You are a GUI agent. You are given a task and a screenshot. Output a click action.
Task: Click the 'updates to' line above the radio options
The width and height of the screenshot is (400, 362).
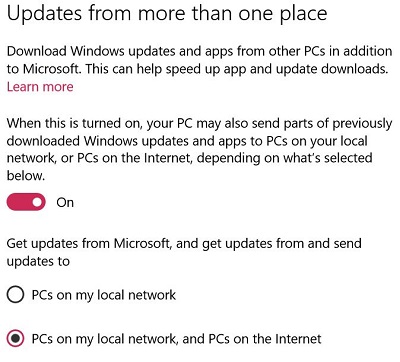point(38,261)
